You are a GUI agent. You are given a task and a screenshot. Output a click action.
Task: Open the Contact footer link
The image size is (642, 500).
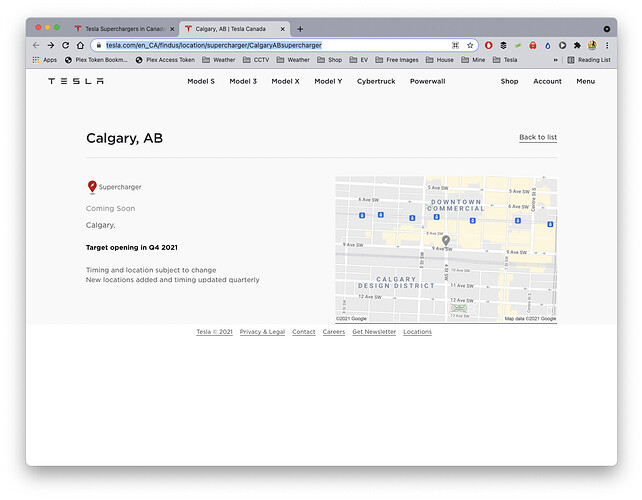(x=304, y=332)
